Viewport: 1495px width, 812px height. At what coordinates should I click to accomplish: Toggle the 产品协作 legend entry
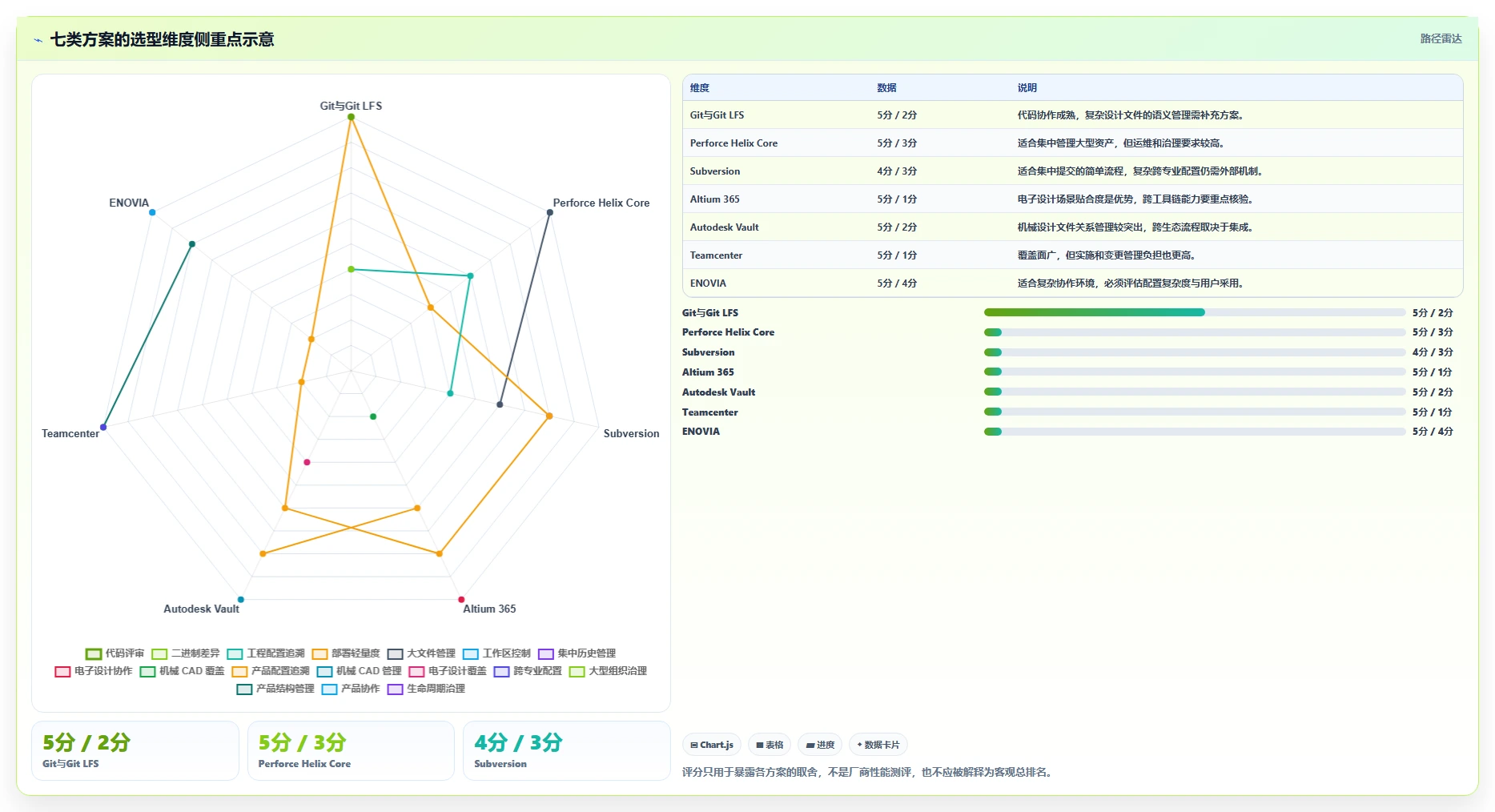tap(351, 689)
